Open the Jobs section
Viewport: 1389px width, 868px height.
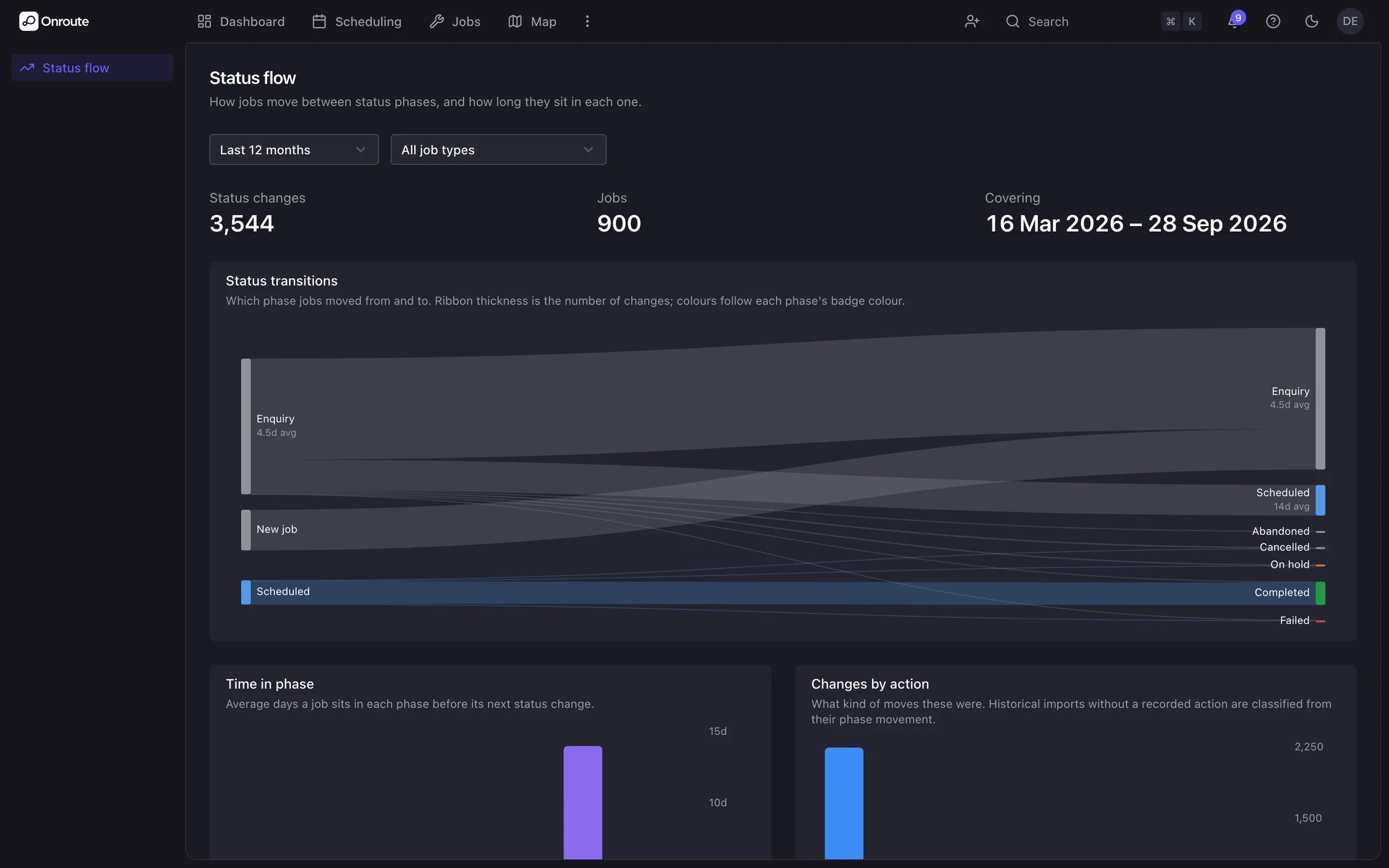[455, 21]
